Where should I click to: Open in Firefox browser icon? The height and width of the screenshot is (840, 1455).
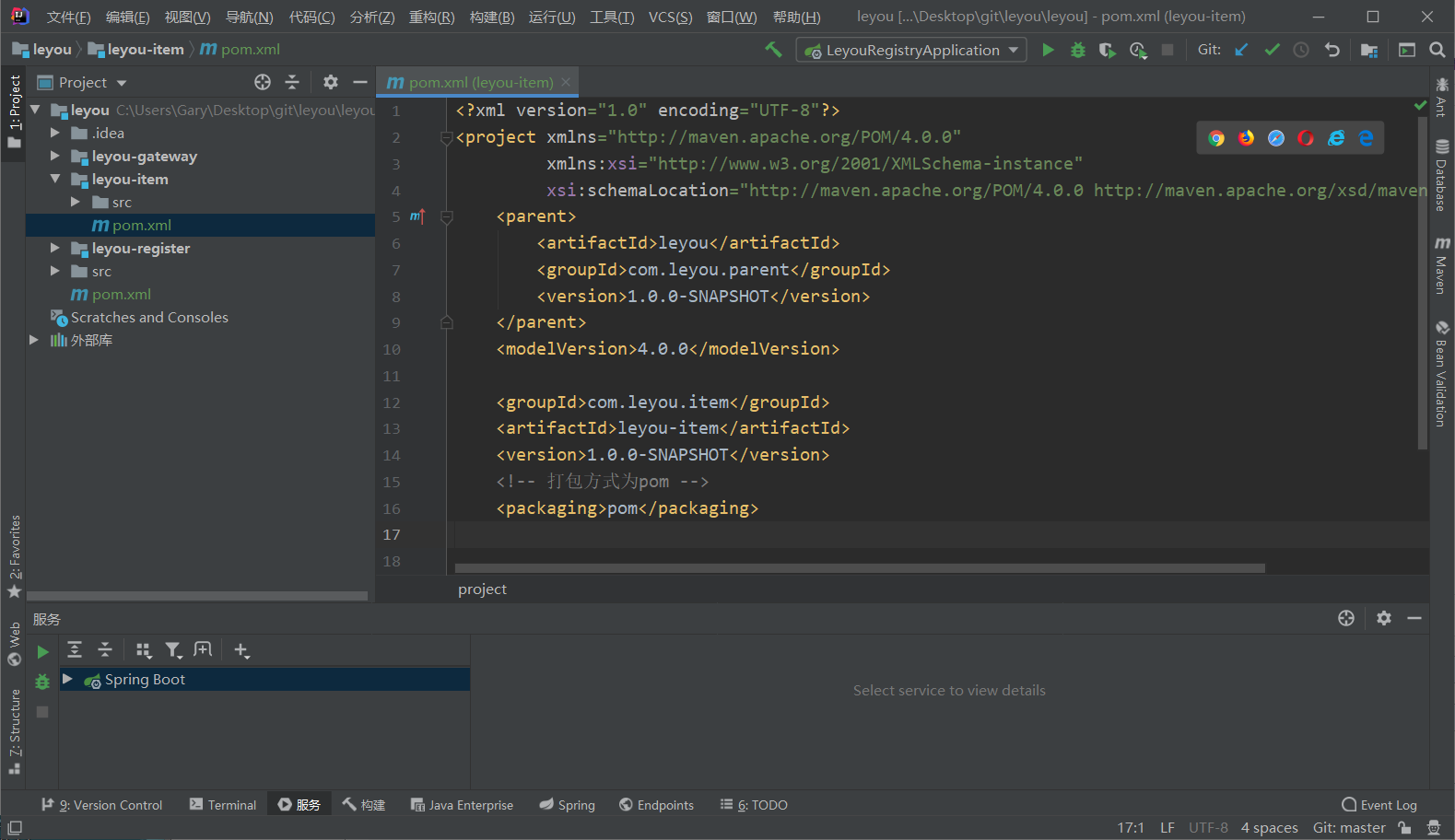[x=1246, y=138]
